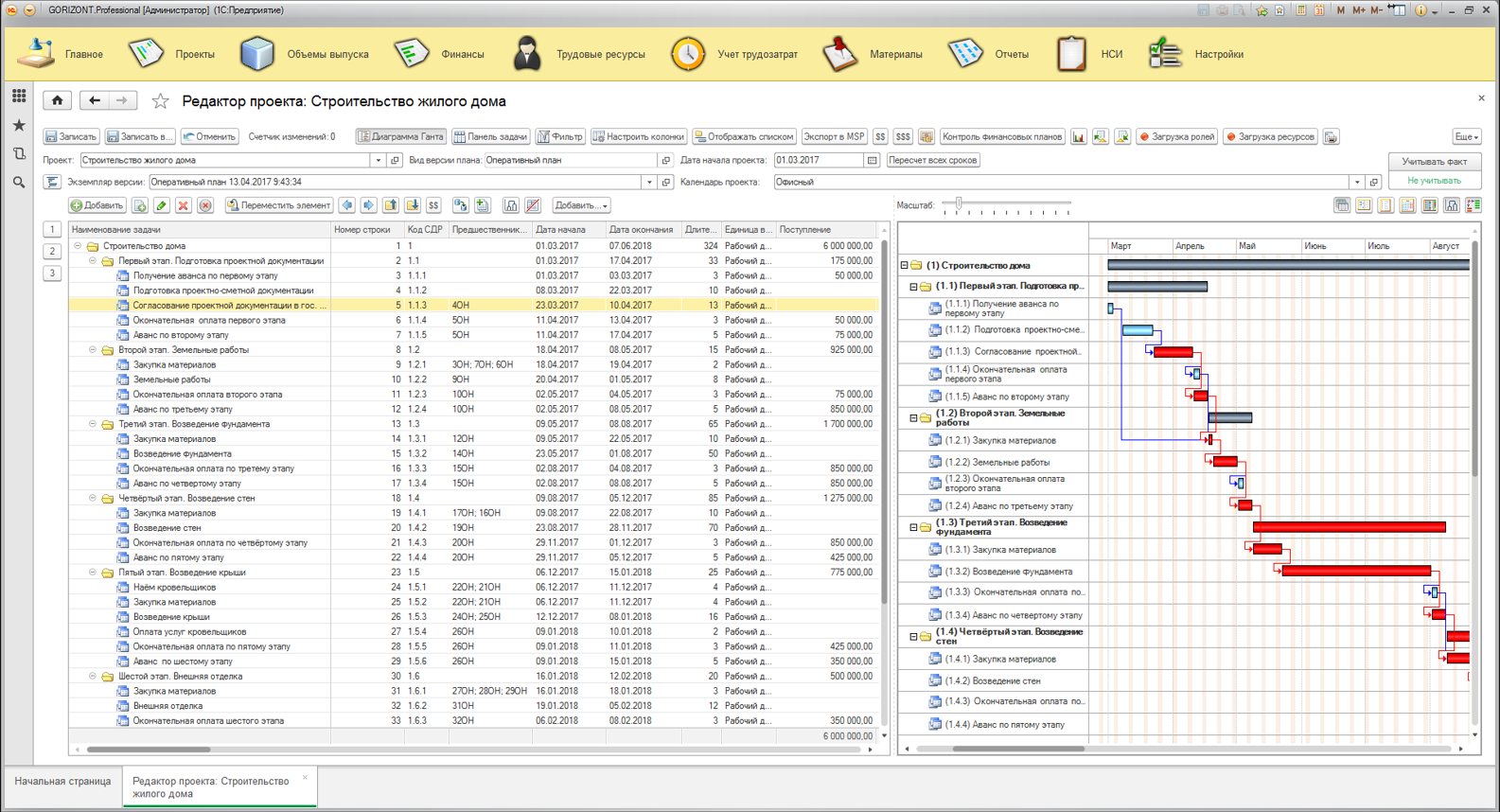Select level 3 grouping button
Screen dimensions: 1500x812
pos(52,273)
